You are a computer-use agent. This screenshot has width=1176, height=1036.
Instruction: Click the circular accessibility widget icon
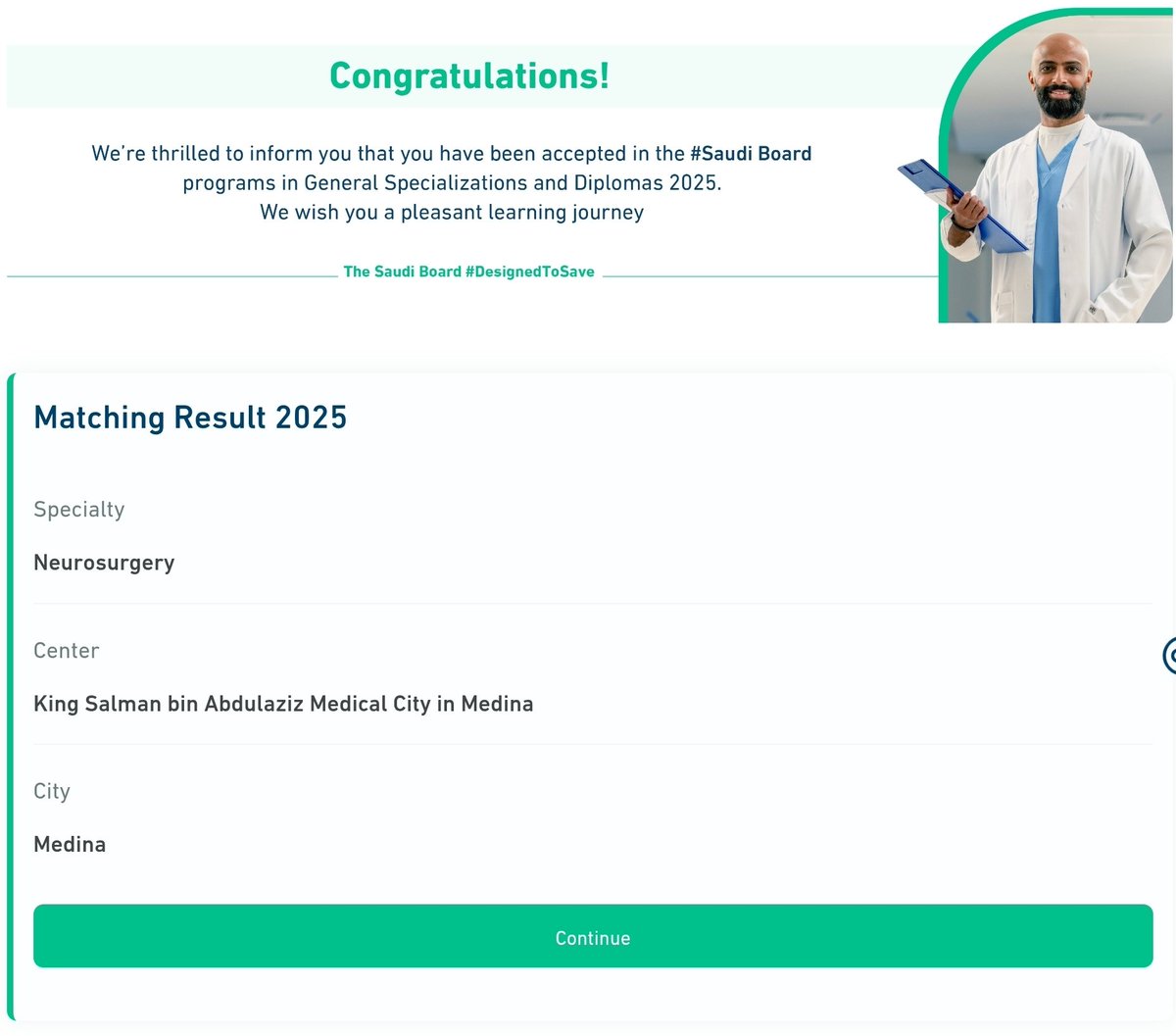(1169, 655)
